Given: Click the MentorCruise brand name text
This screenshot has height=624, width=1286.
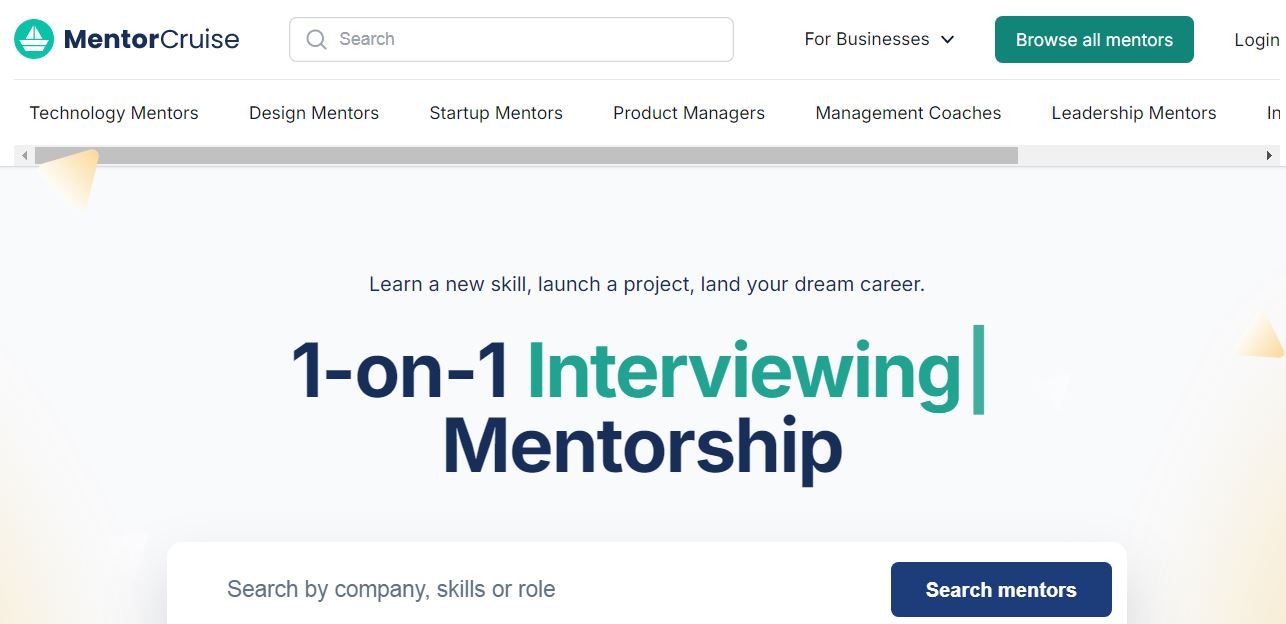Looking at the screenshot, I should [151, 39].
